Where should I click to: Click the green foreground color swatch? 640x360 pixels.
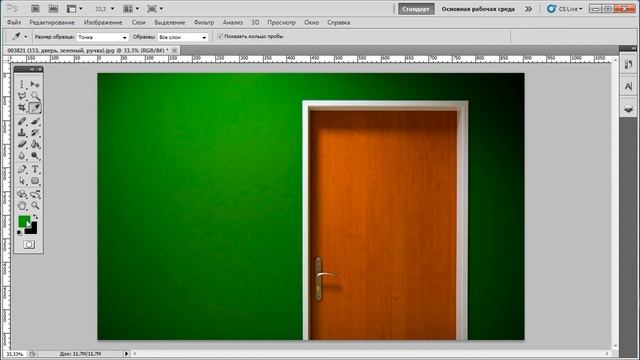click(24, 221)
